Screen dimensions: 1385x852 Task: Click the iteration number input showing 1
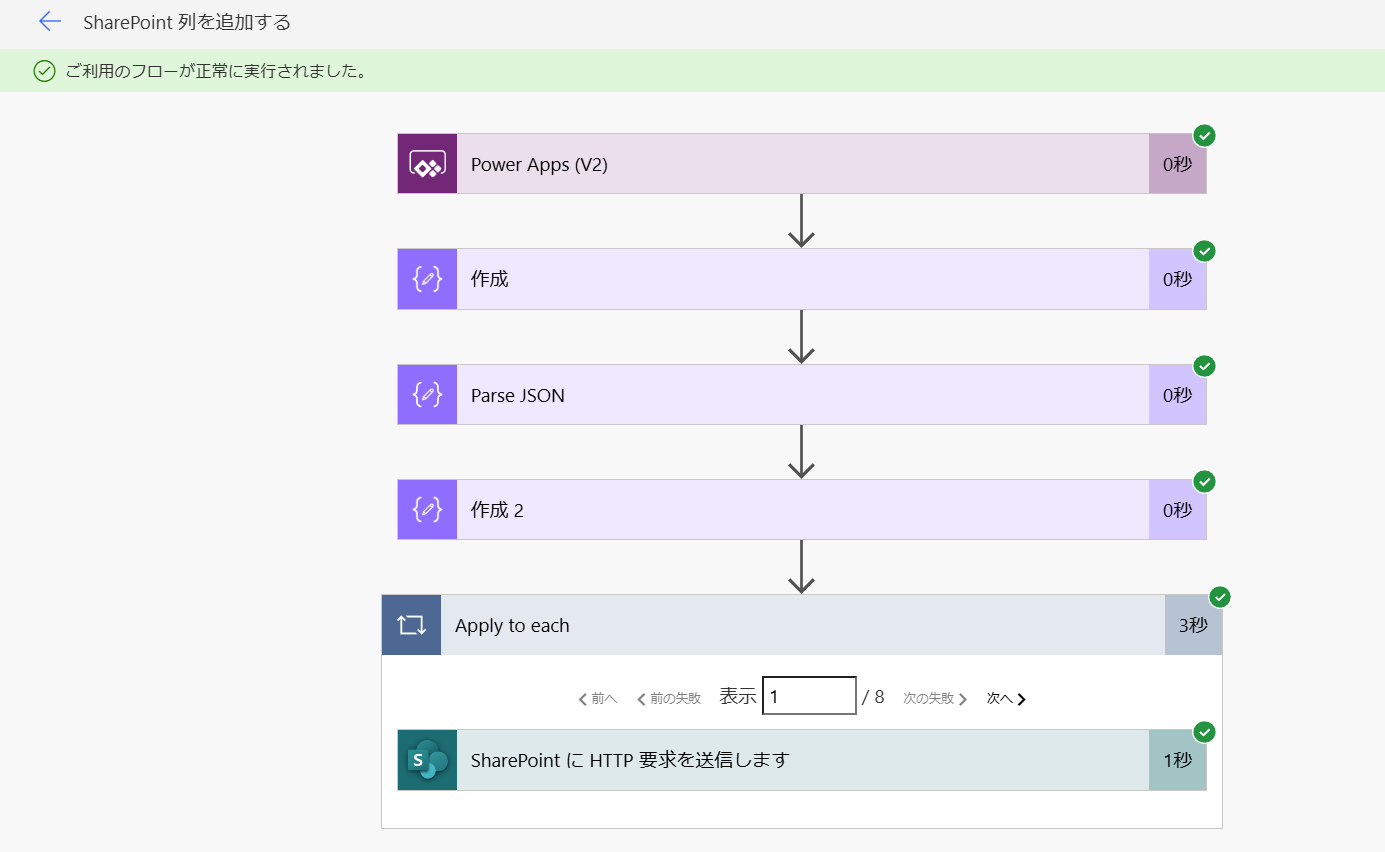[x=809, y=696]
